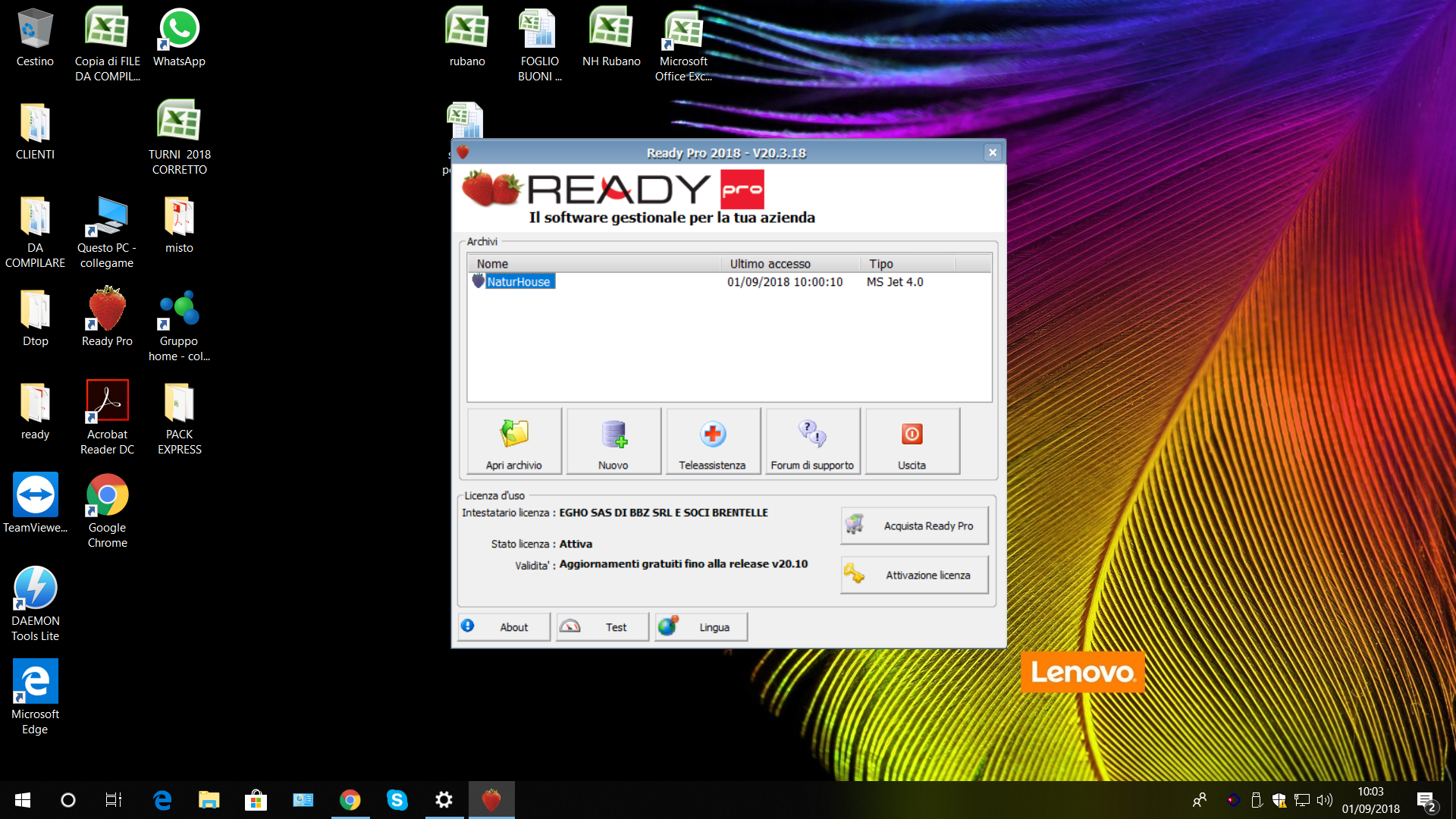This screenshot has height=819, width=1456.
Task: Click the MS Jet 4.0 type cell
Action: point(895,282)
